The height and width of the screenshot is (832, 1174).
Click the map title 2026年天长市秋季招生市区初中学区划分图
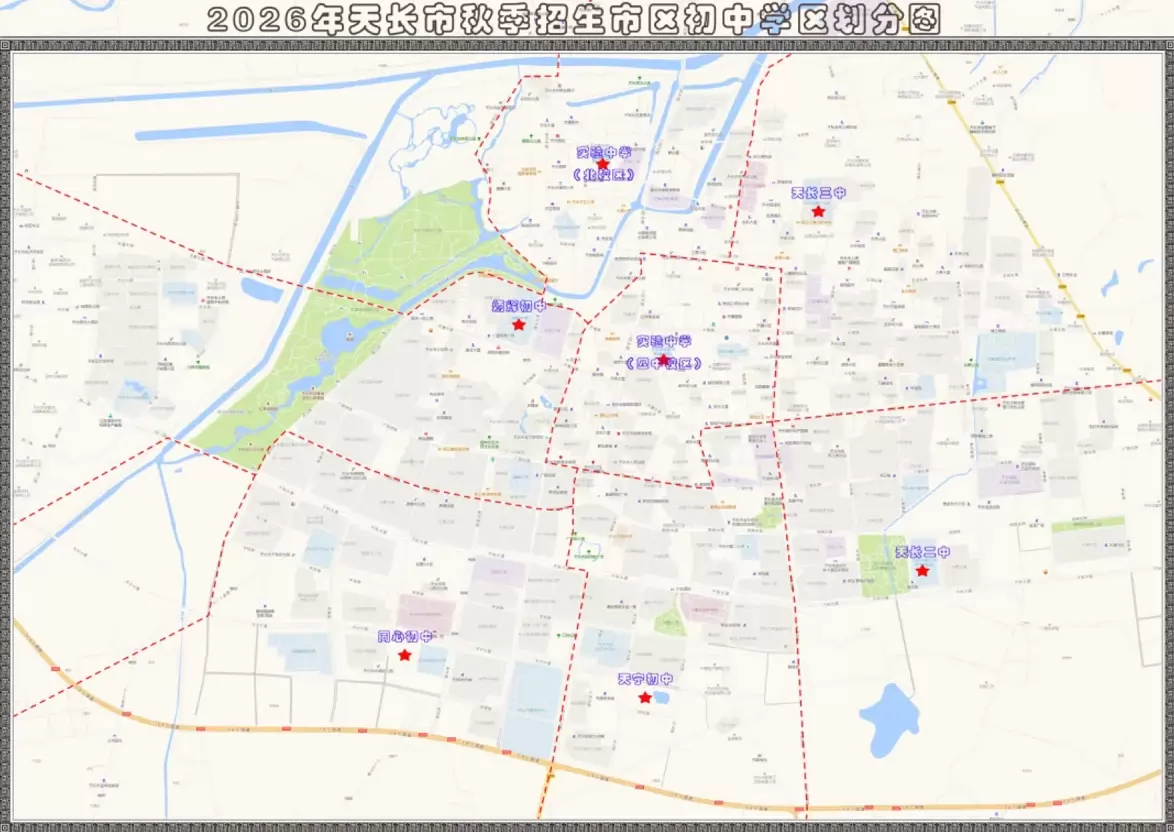pos(574,19)
